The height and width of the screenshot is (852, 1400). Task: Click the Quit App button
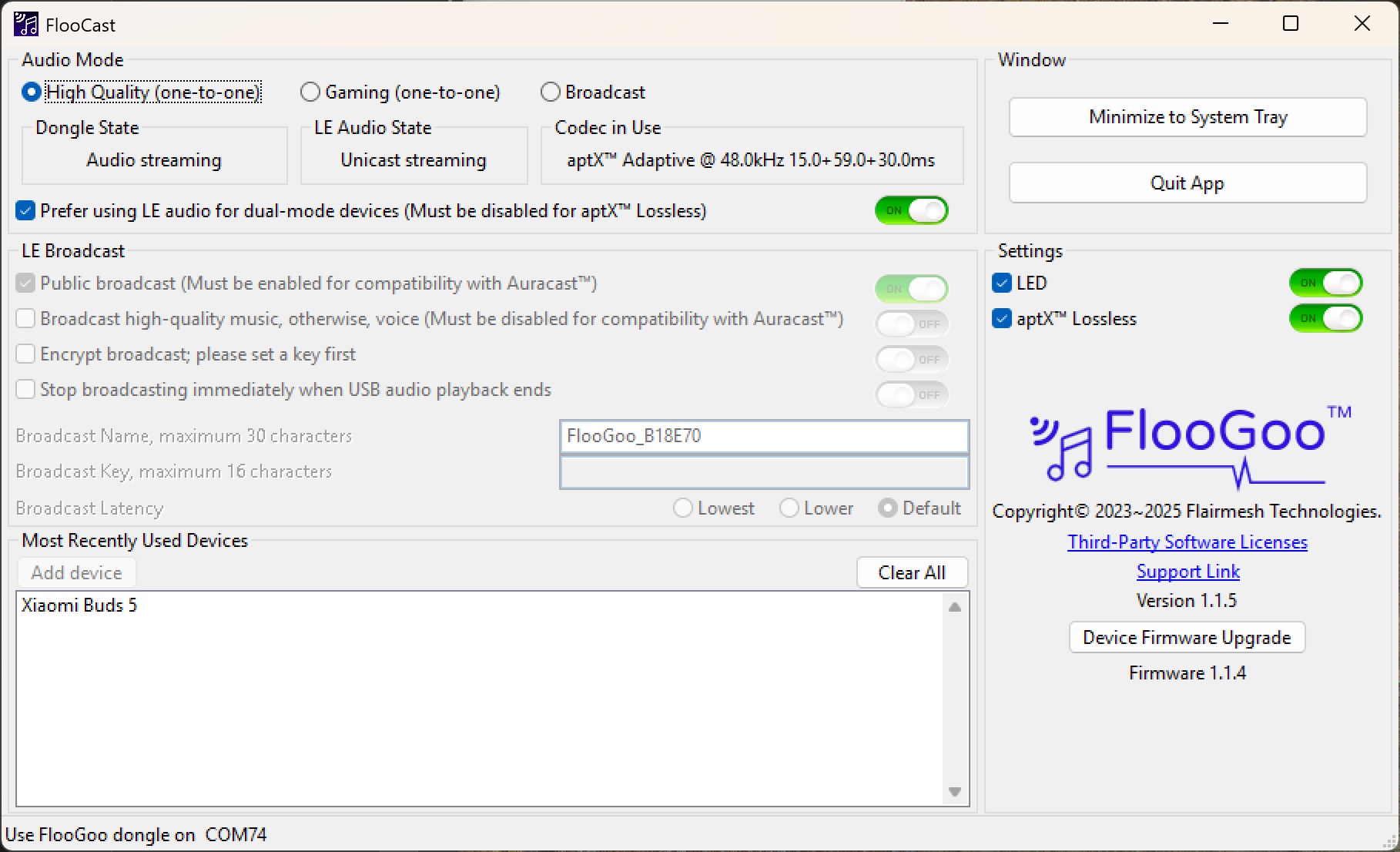coord(1187,183)
